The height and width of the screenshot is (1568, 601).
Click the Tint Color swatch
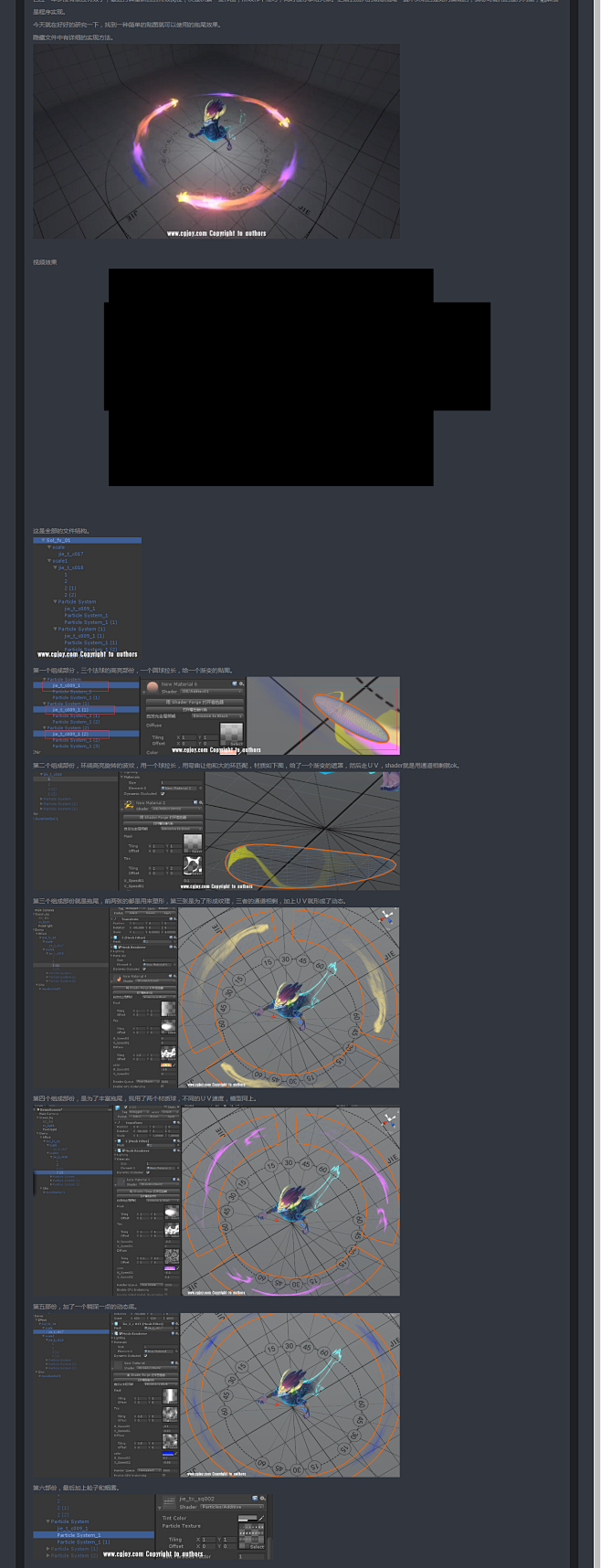(x=247, y=1518)
